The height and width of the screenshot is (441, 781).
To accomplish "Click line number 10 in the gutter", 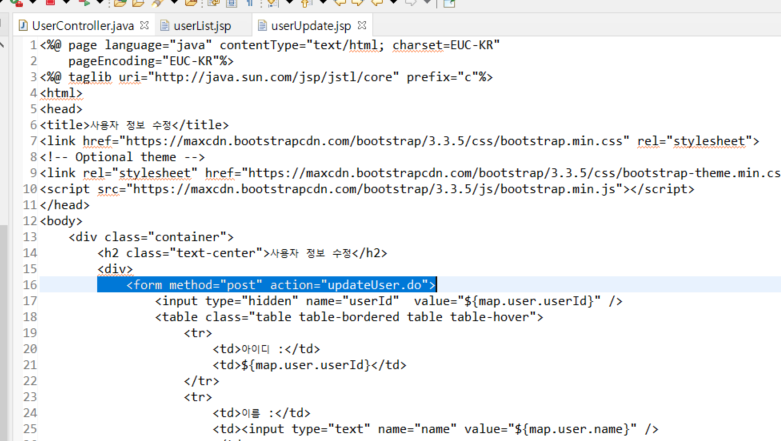I will pyautogui.click(x=30, y=189).
